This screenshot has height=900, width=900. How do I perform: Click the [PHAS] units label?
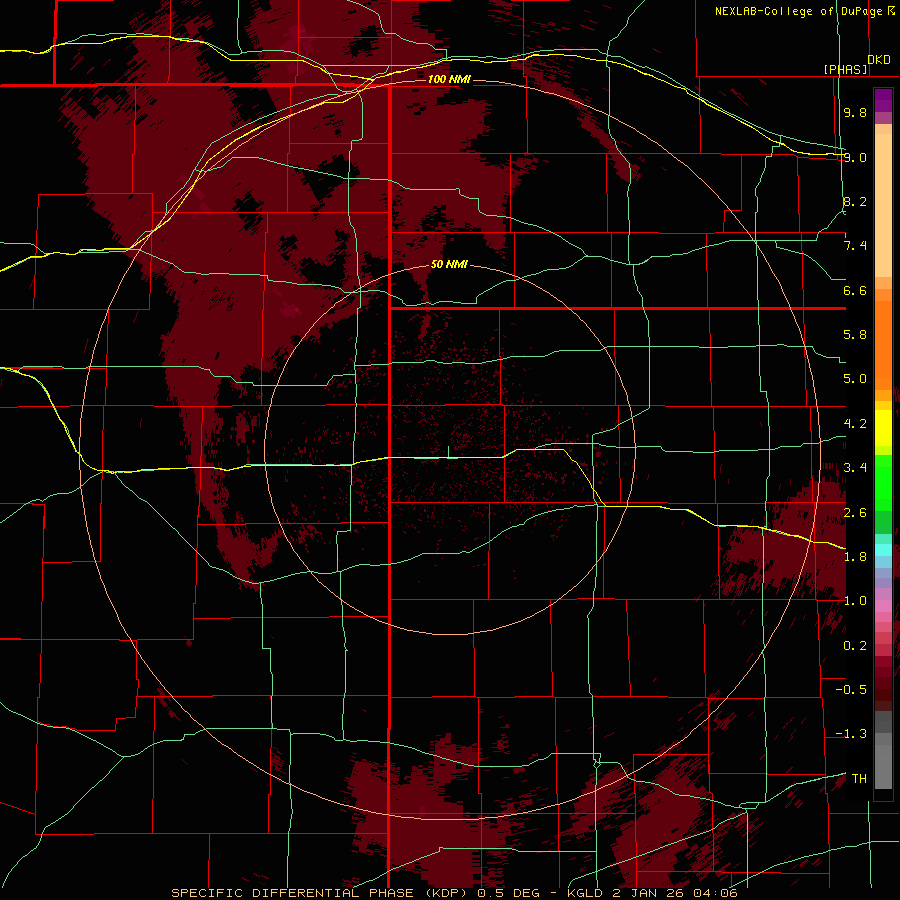tap(846, 69)
